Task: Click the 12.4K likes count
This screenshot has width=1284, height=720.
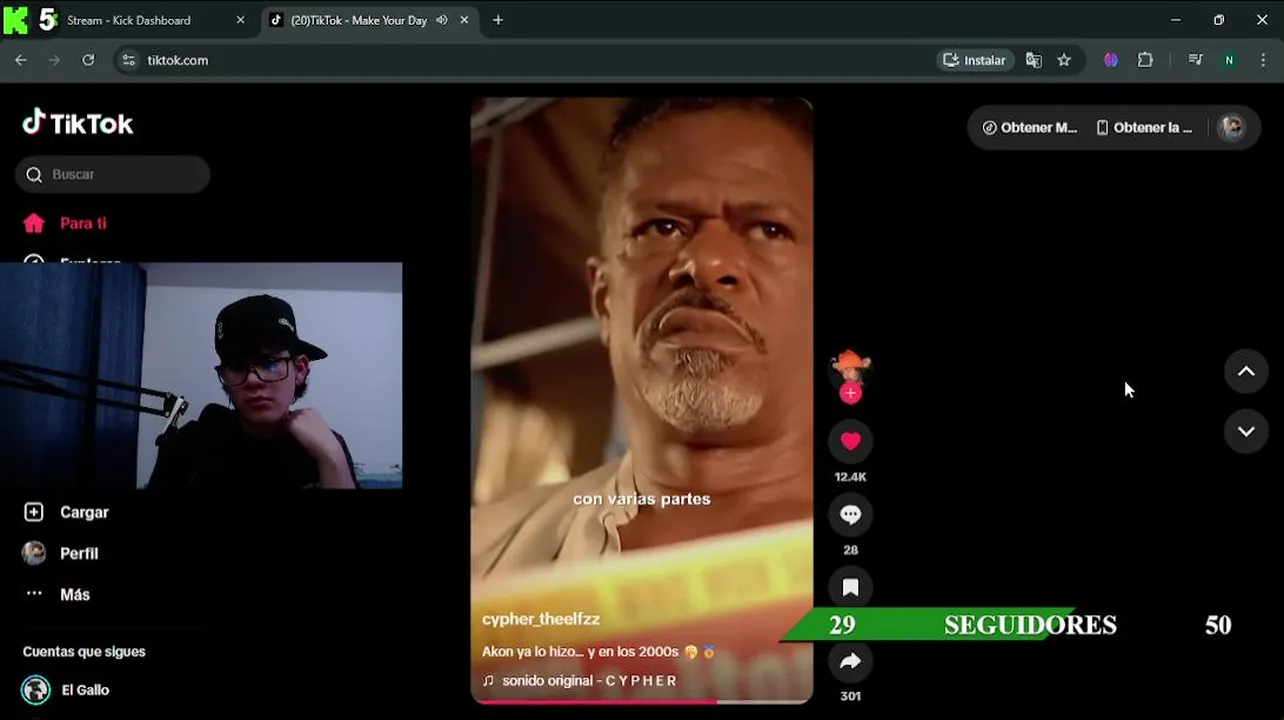Action: tap(850, 477)
